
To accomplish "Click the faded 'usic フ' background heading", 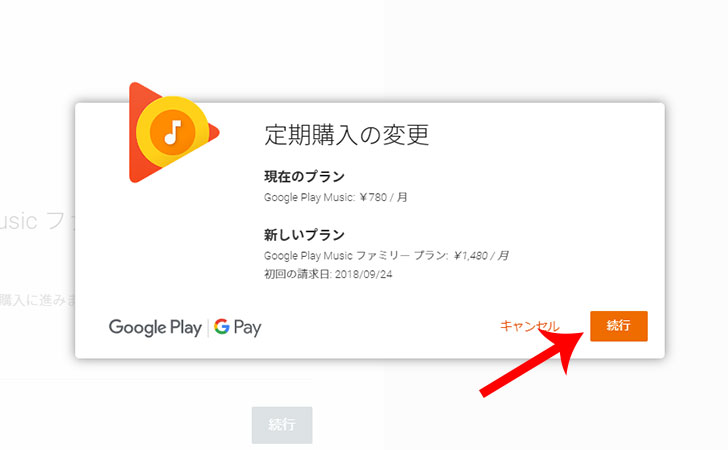I will [x=37, y=221].
